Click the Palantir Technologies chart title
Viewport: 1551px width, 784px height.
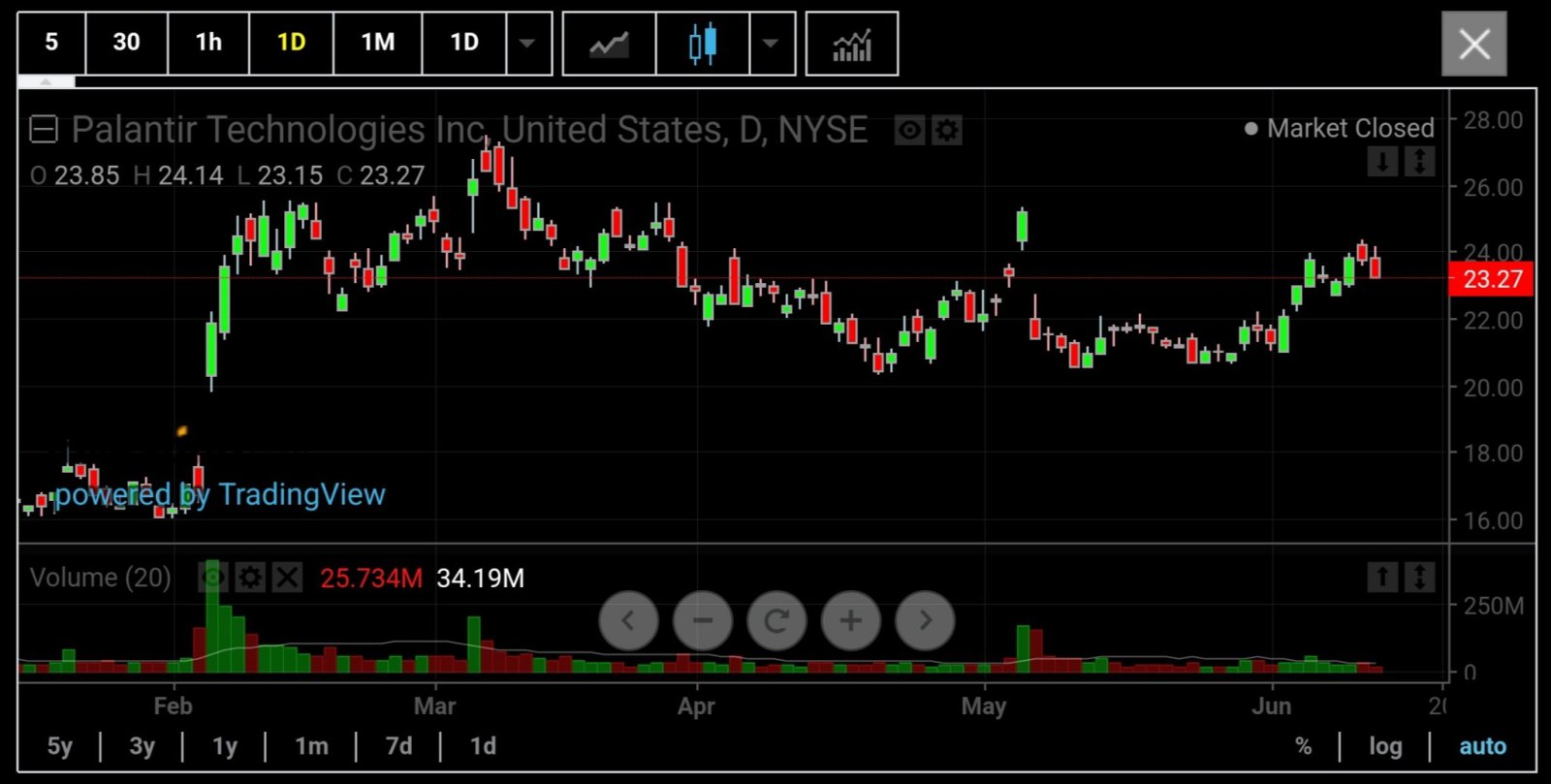(x=469, y=130)
